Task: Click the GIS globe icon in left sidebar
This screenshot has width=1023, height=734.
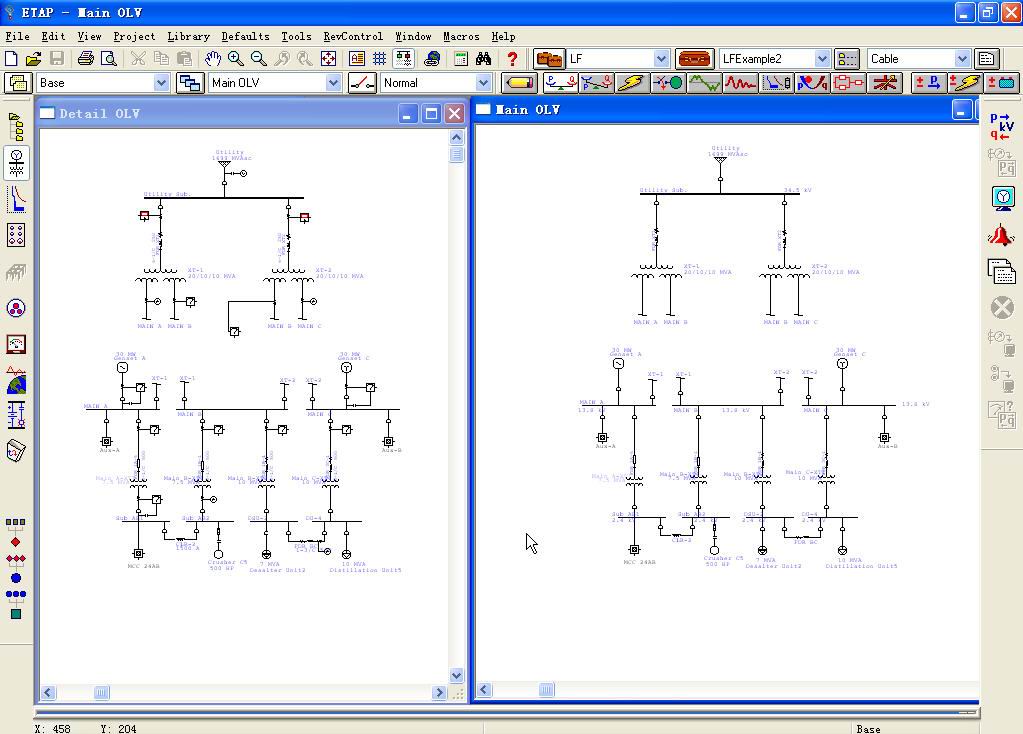Action: click(16, 380)
